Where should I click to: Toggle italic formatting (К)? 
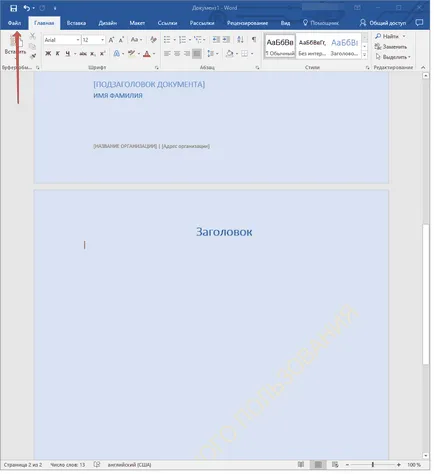[58, 53]
